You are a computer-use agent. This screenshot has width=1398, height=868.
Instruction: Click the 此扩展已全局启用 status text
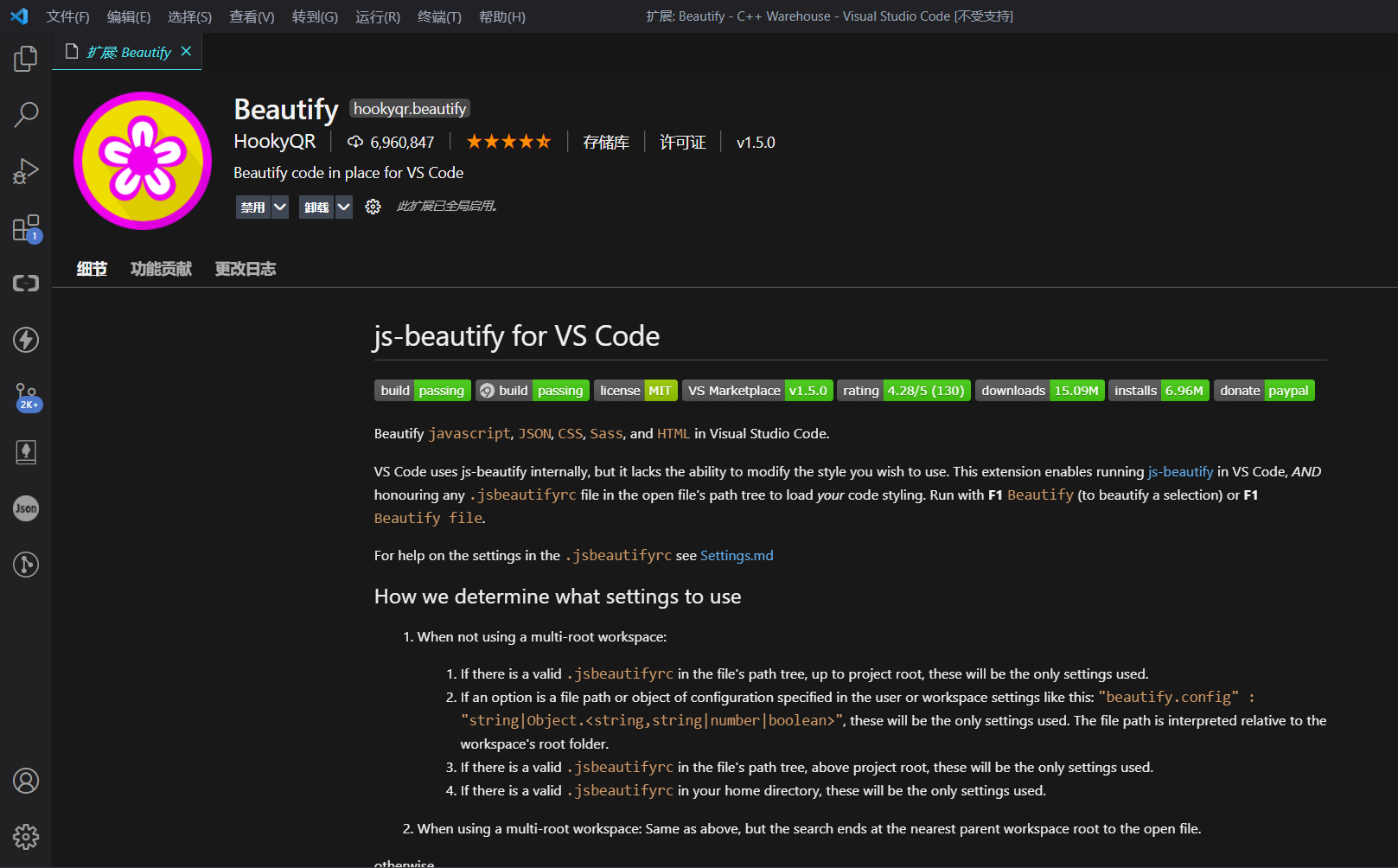pos(446,206)
